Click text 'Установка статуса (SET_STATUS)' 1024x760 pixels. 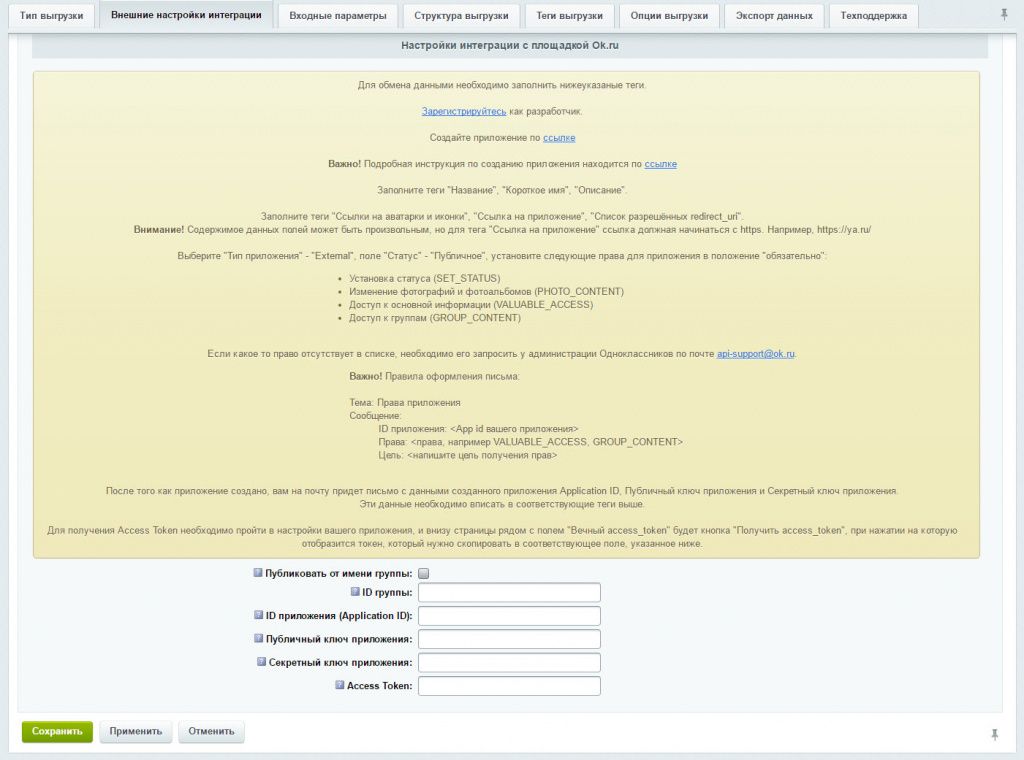click(424, 279)
